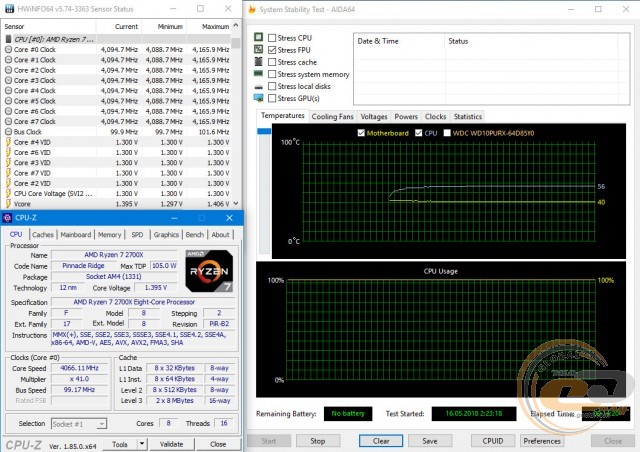
Task: Click the Stress local disks drive icon
Action: [x=258, y=87]
